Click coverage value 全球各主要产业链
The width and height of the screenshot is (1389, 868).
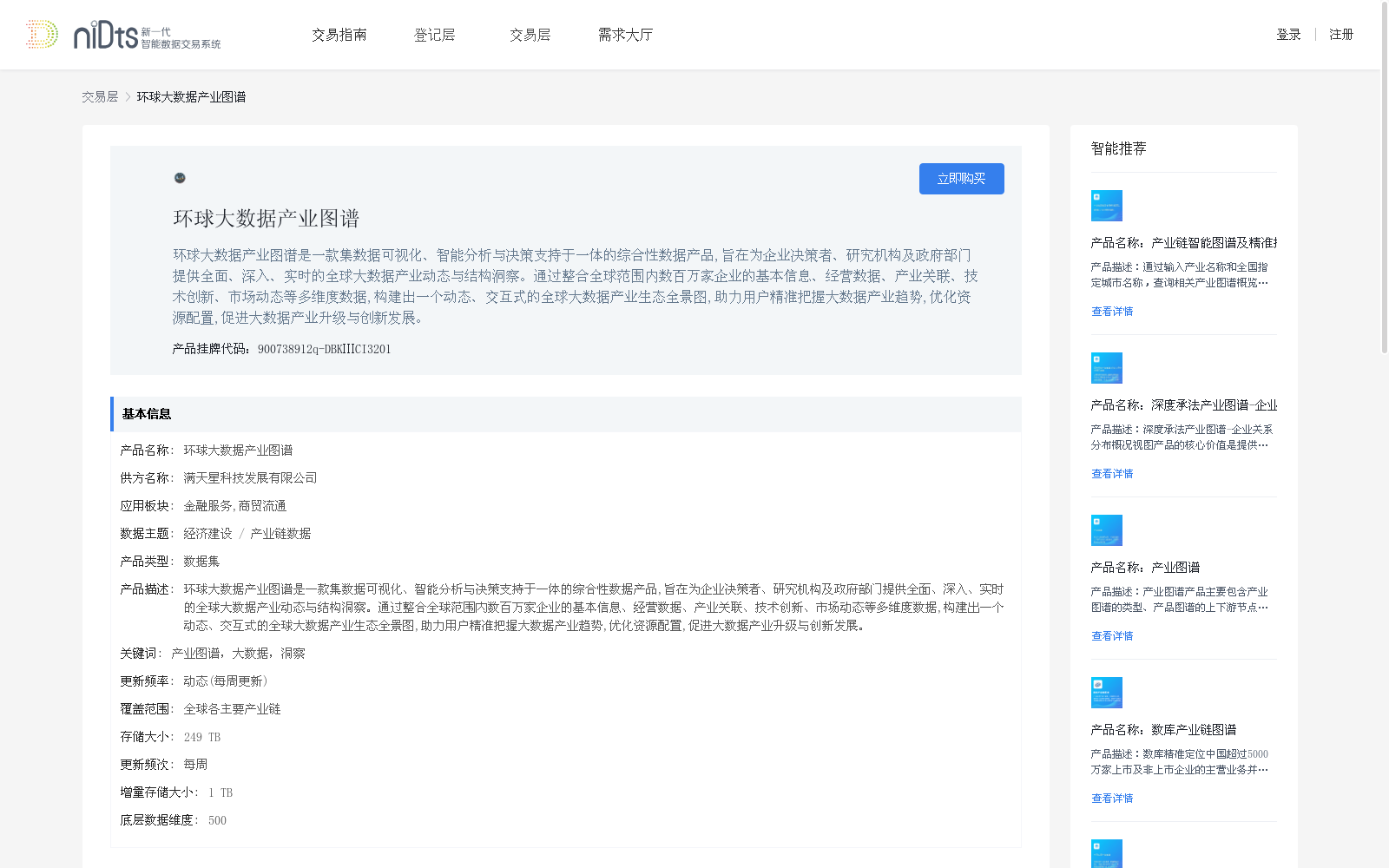(x=232, y=709)
